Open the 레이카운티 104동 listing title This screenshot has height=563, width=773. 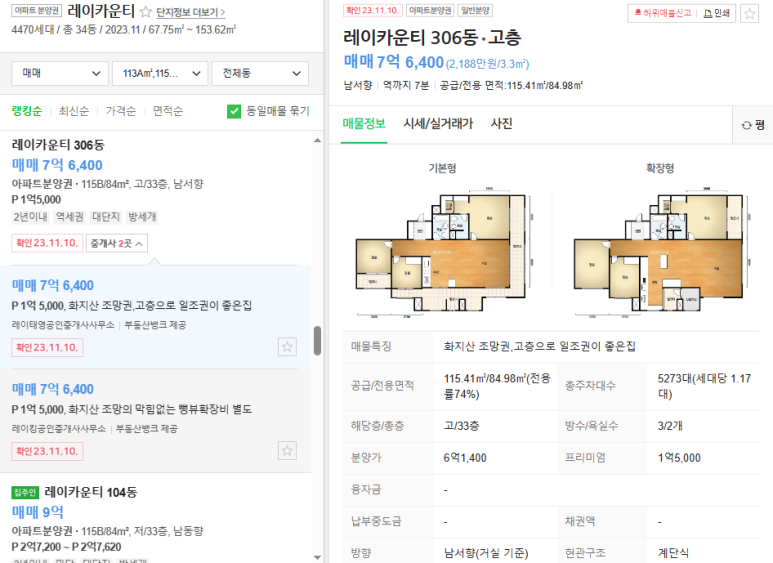pos(91,492)
